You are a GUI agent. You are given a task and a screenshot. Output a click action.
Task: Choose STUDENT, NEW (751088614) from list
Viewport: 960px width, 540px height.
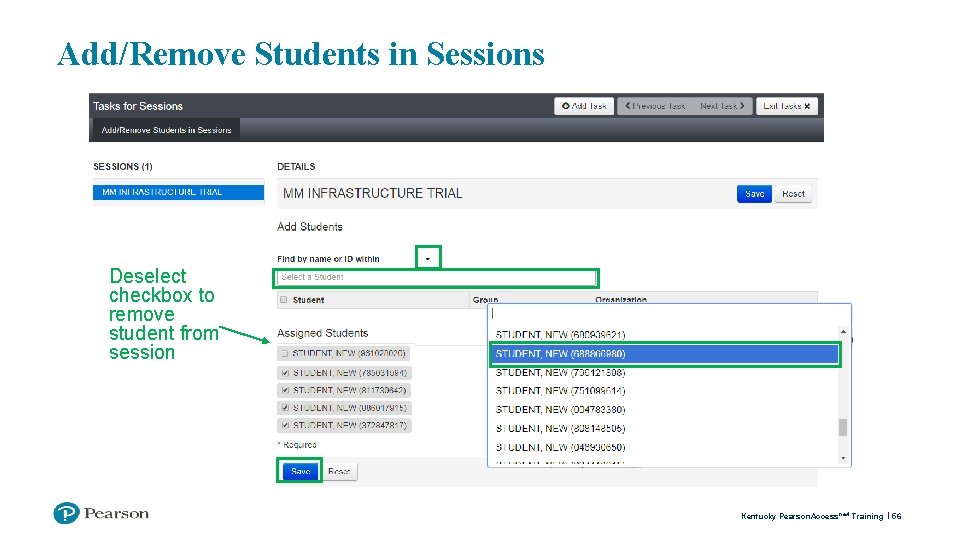664,391
